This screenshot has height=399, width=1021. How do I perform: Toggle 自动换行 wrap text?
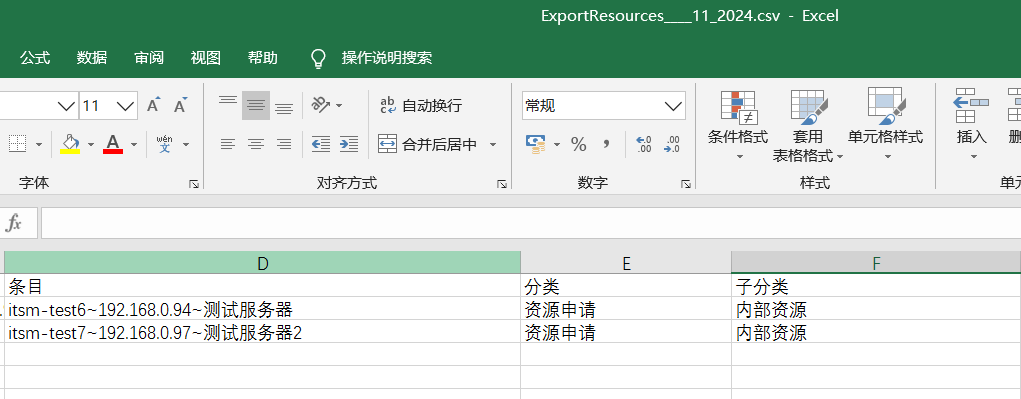coord(421,105)
